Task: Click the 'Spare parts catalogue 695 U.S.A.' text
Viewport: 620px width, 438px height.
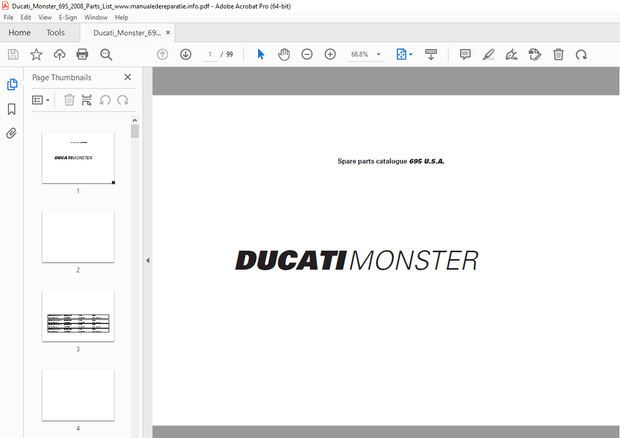Action: [391, 161]
